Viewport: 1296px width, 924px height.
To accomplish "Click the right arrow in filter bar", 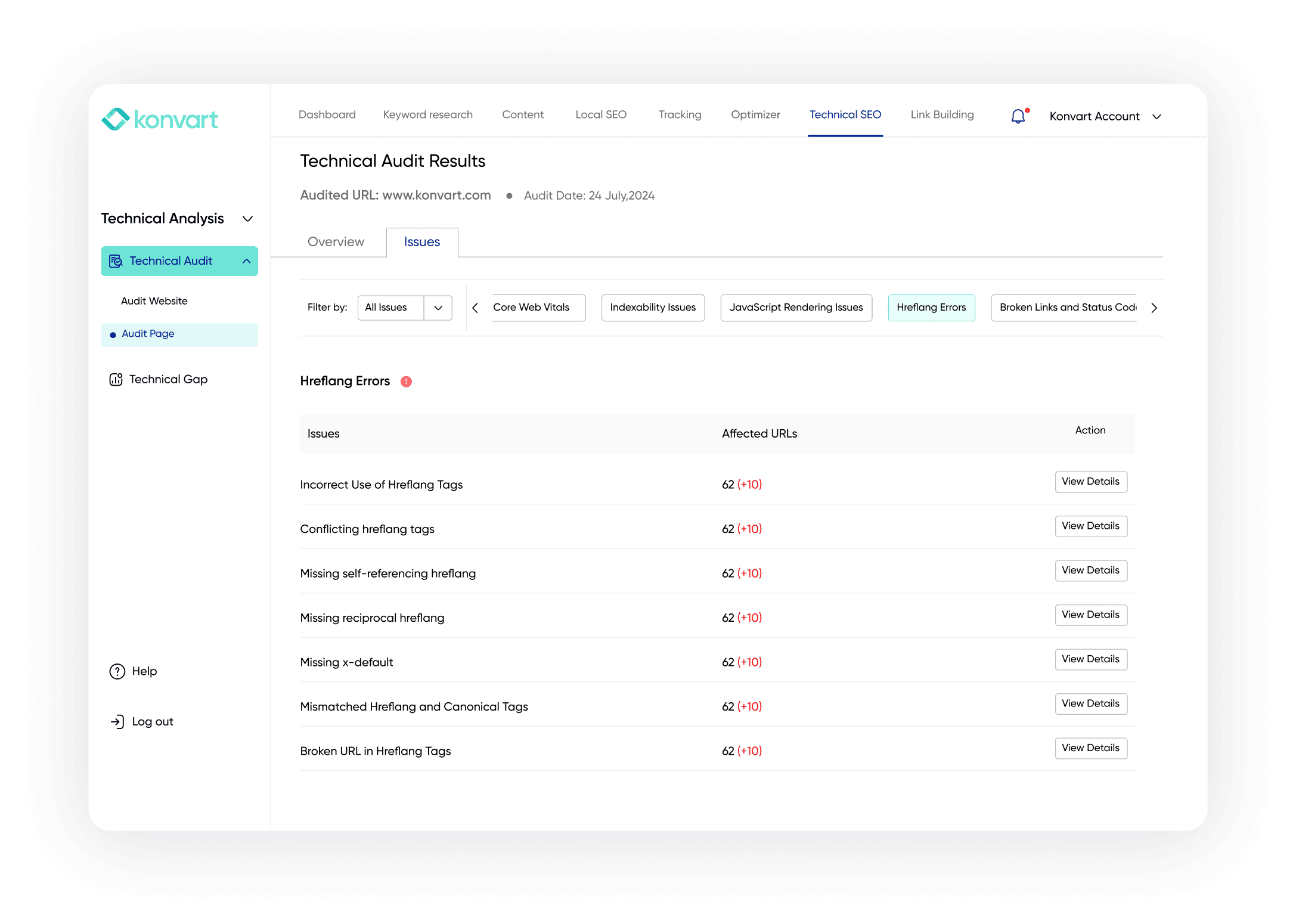I will pyautogui.click(x=1154, y=308).
